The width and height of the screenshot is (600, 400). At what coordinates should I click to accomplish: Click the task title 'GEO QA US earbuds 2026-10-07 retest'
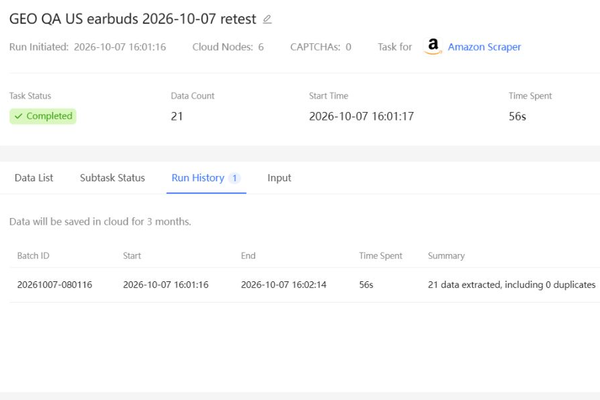(x=132, y=19)
